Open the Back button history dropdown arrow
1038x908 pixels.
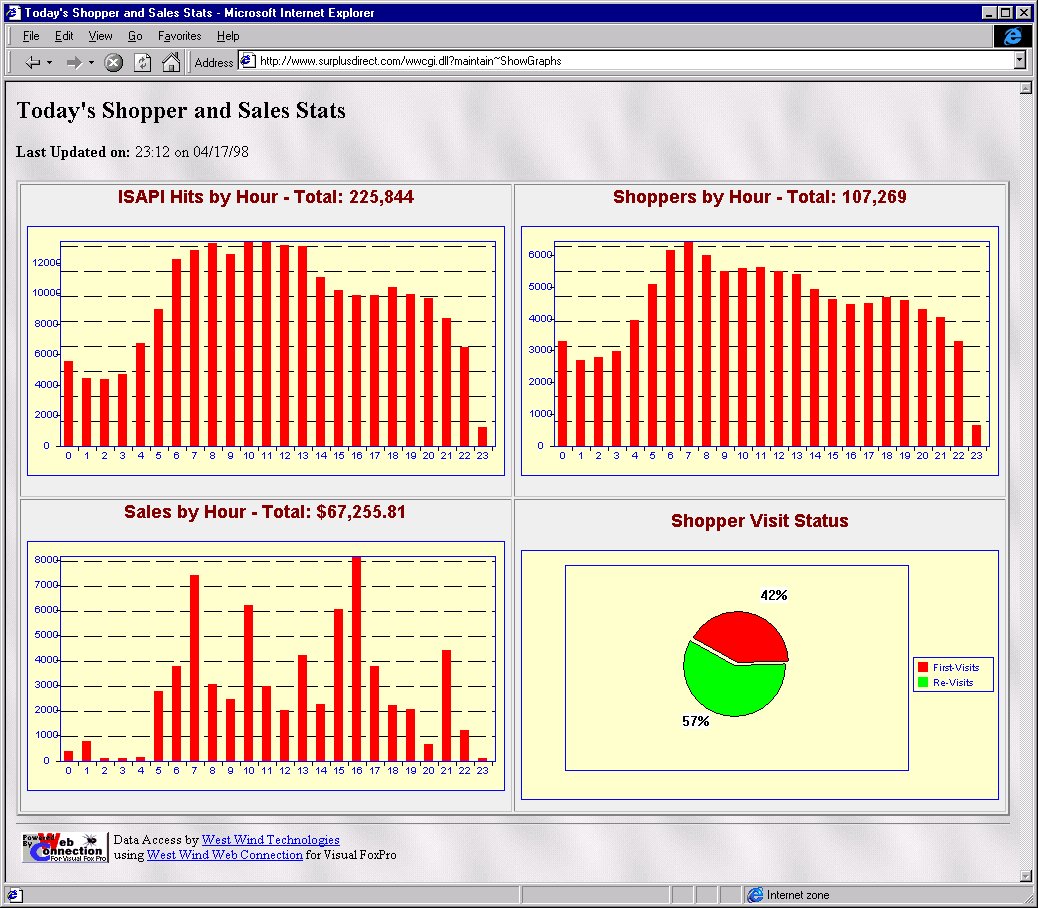(49, 62)
